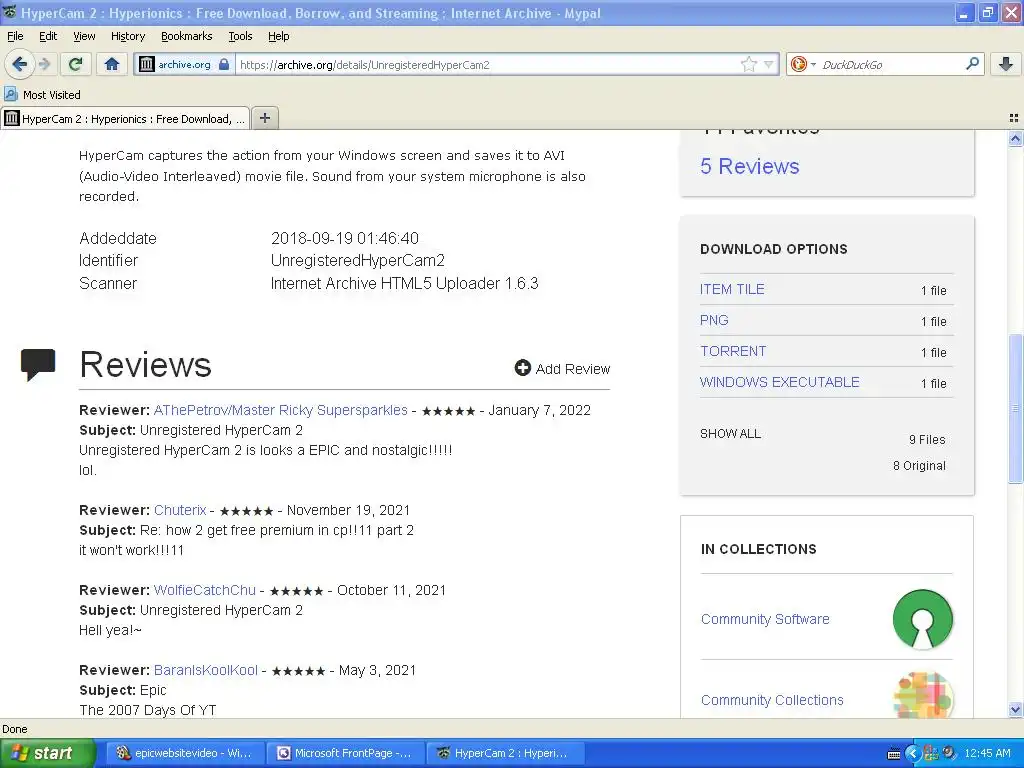Click the Reviews speech bubble icon
This screenshot has height=768, width=1024.
(38, 364)
